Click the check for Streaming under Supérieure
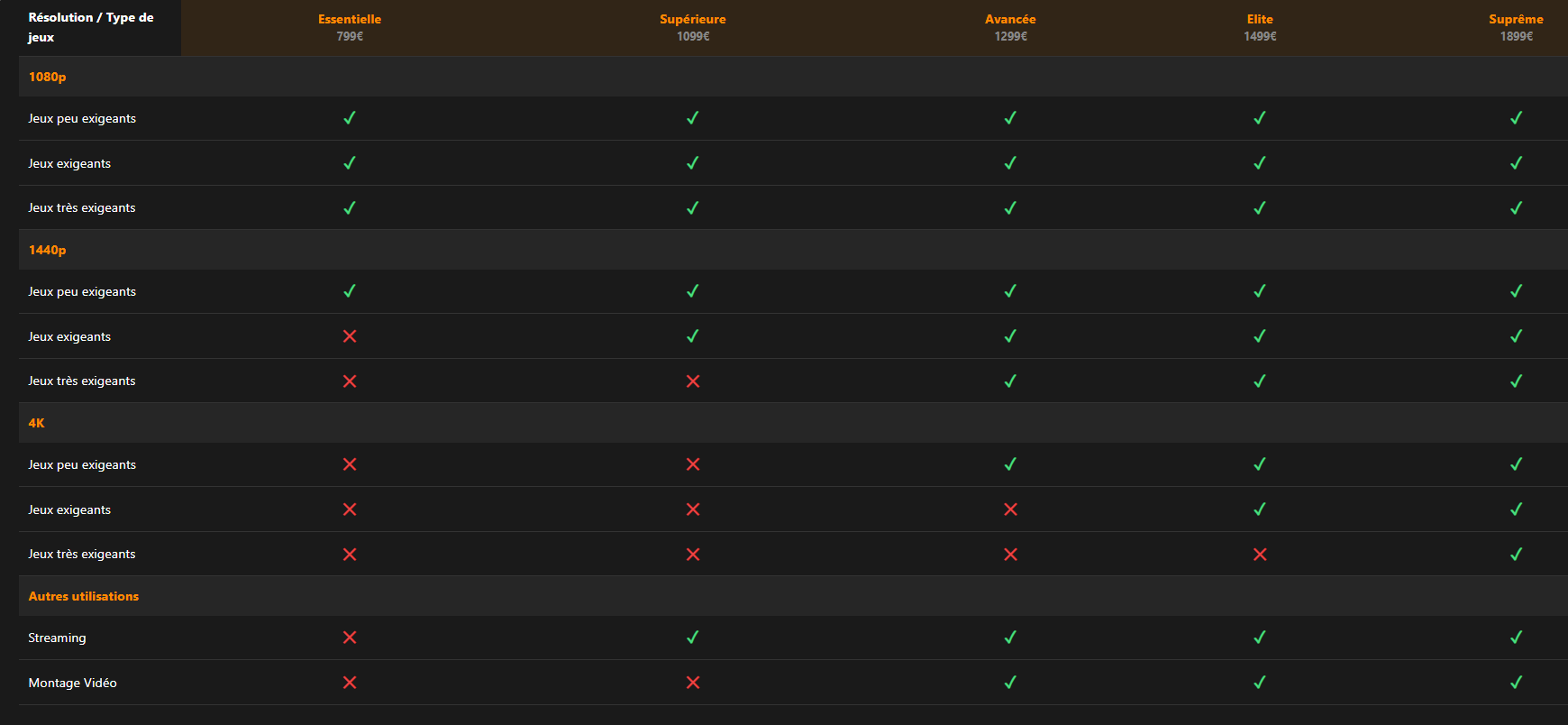Image resolution: width=1568 pixels, height=725 pixels. [x=693, y=638]
